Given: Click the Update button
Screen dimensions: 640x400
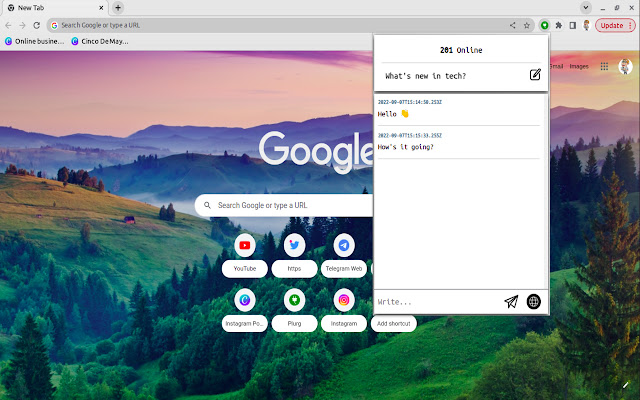Looking at the screenshot, I should click(616, 25).
